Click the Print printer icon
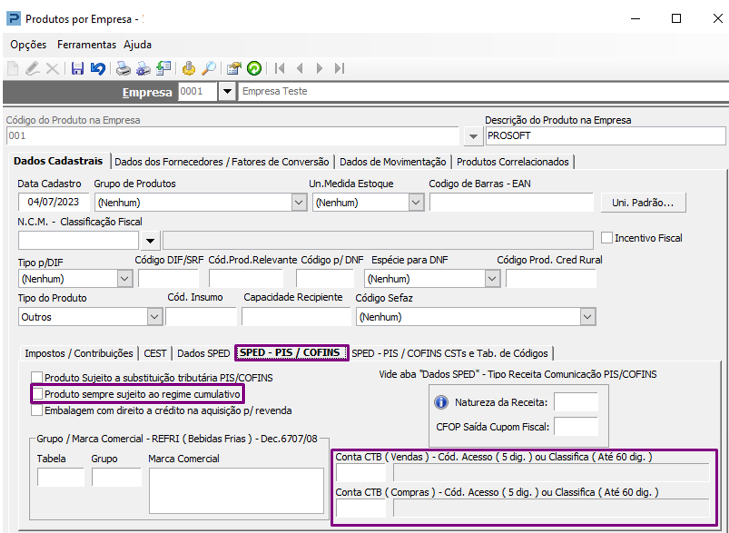 point(123,69)
